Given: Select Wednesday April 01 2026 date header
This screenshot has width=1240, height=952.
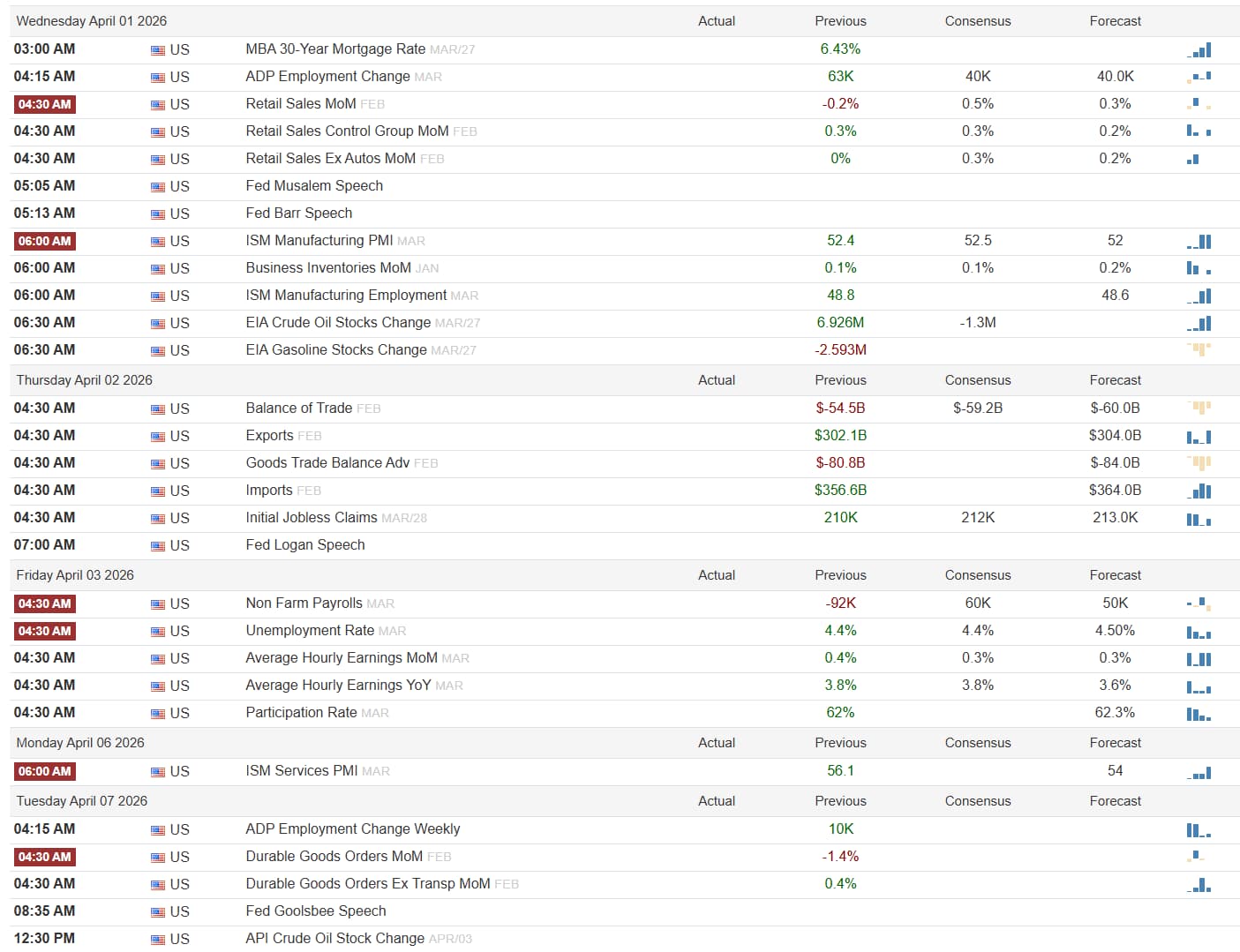Looking at the screenshot, I should tap(92, 21).
